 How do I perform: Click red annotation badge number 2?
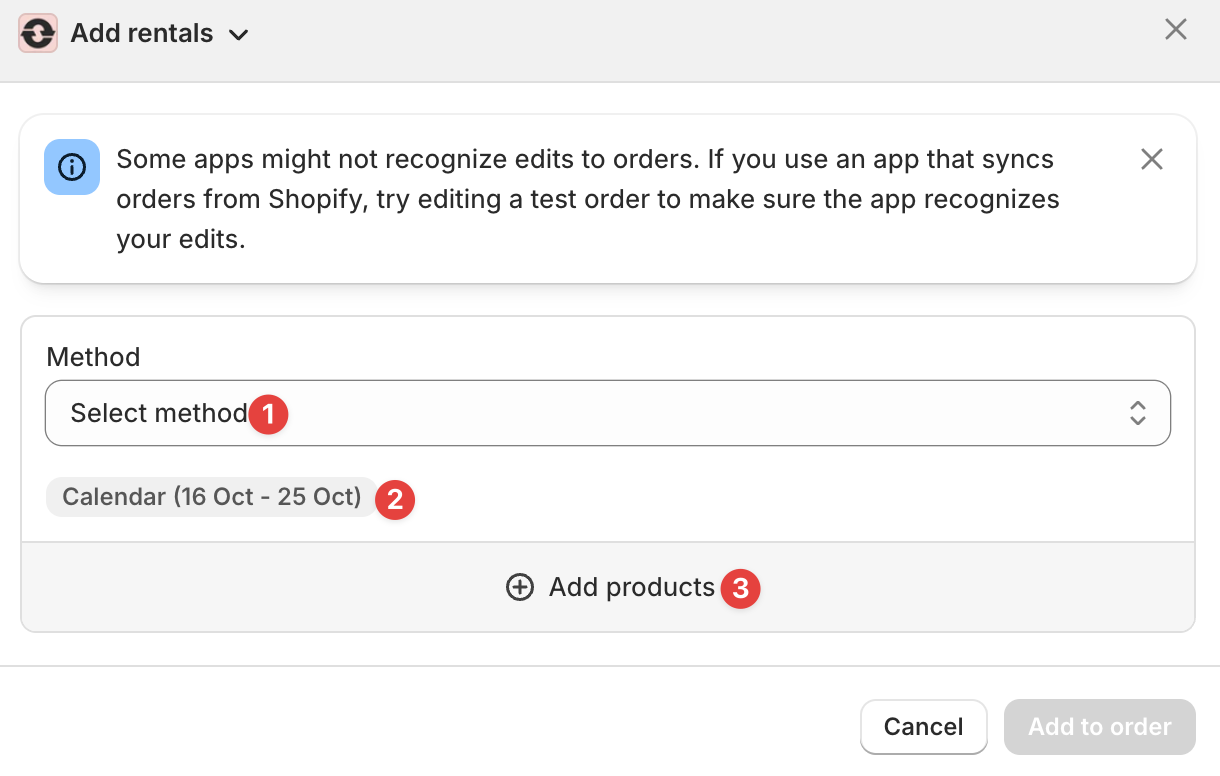click(395, 499)
